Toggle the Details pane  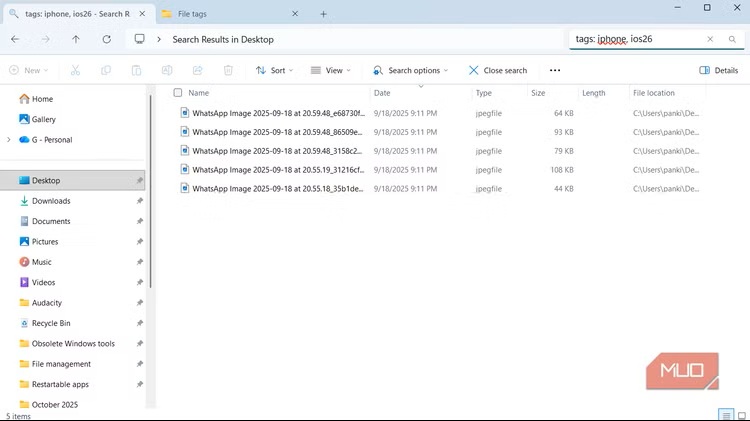coord(719,70)
